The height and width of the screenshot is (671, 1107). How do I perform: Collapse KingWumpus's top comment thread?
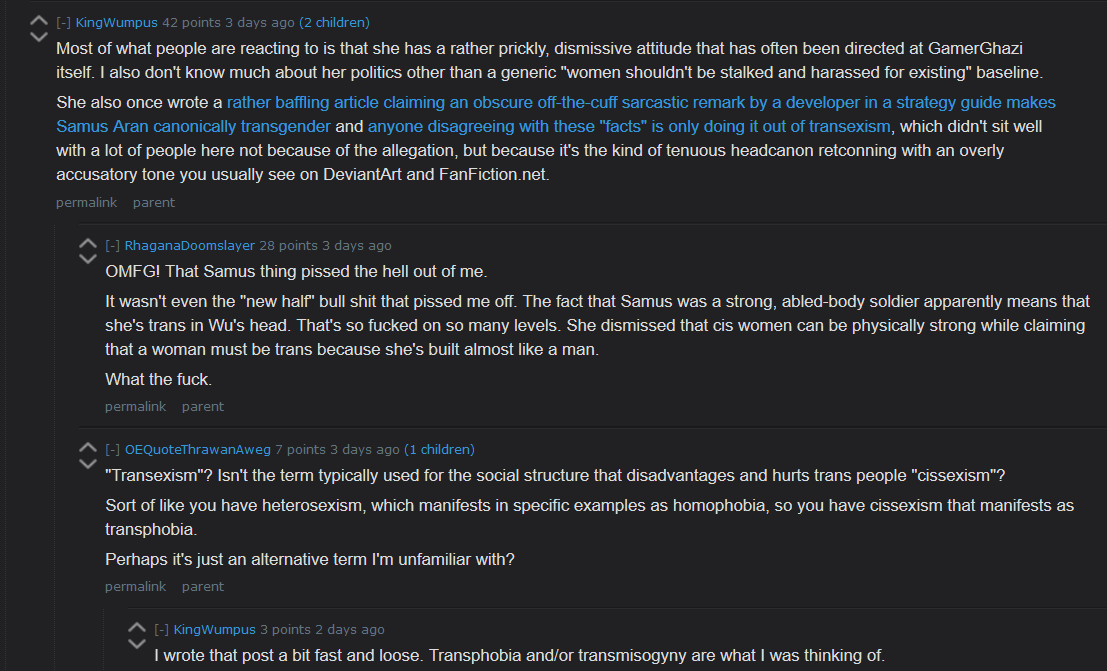tap(64, 23)
